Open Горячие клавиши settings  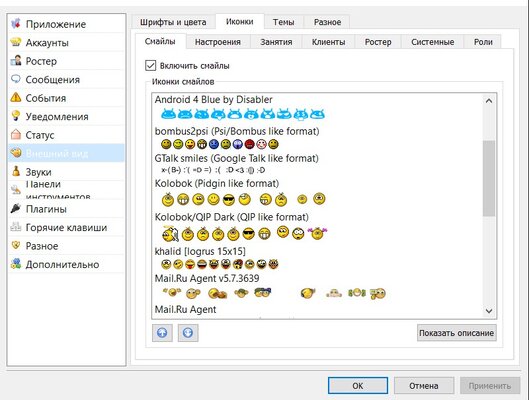(66, 227)
